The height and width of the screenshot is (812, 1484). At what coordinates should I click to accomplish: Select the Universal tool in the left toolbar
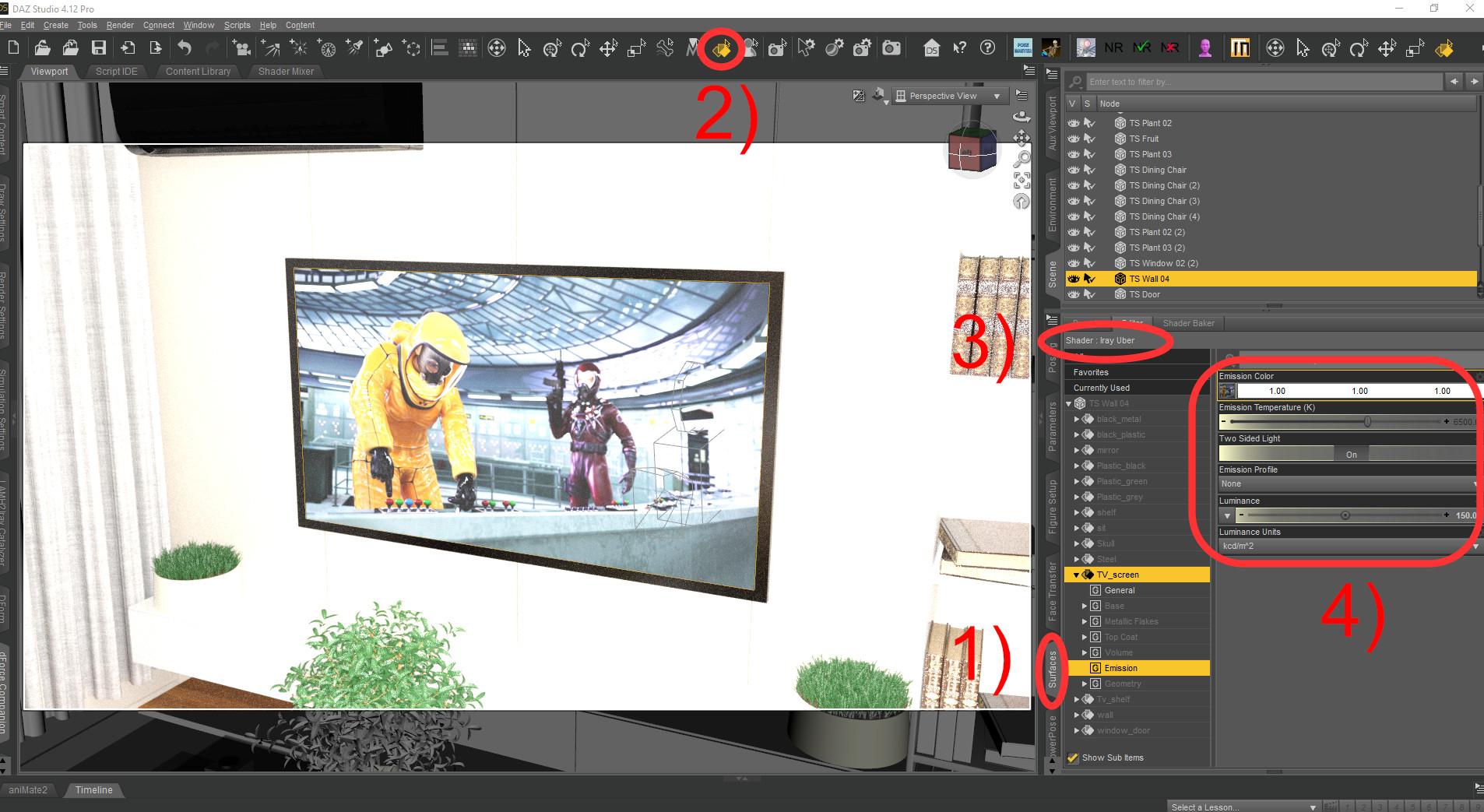tap(496, 48)
